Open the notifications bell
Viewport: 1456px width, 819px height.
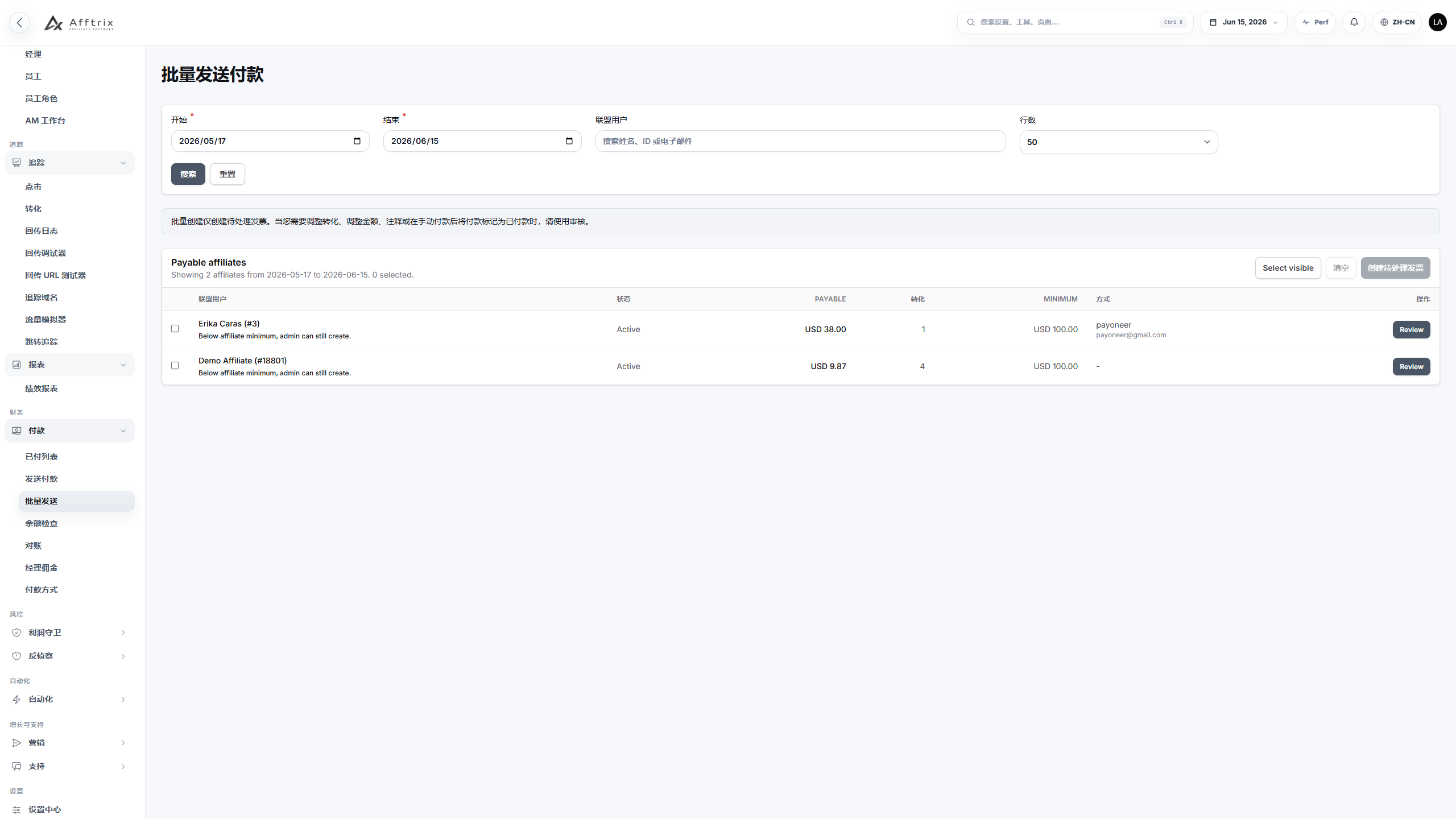coord(1354,22)
